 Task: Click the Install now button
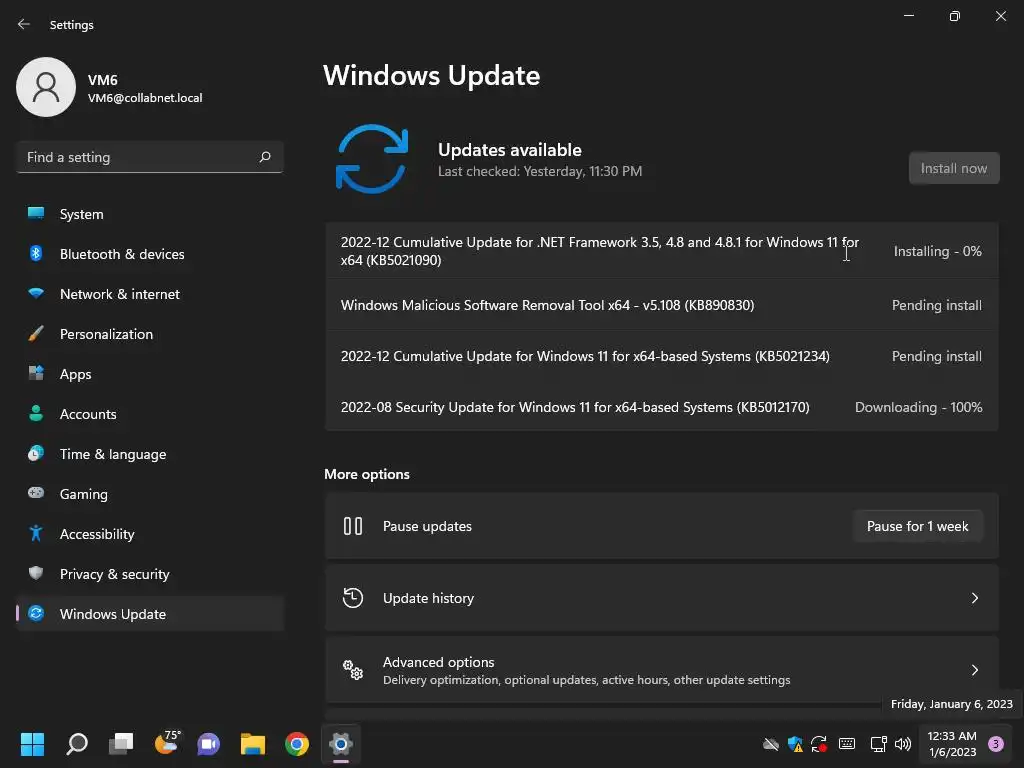click(953, 168)
